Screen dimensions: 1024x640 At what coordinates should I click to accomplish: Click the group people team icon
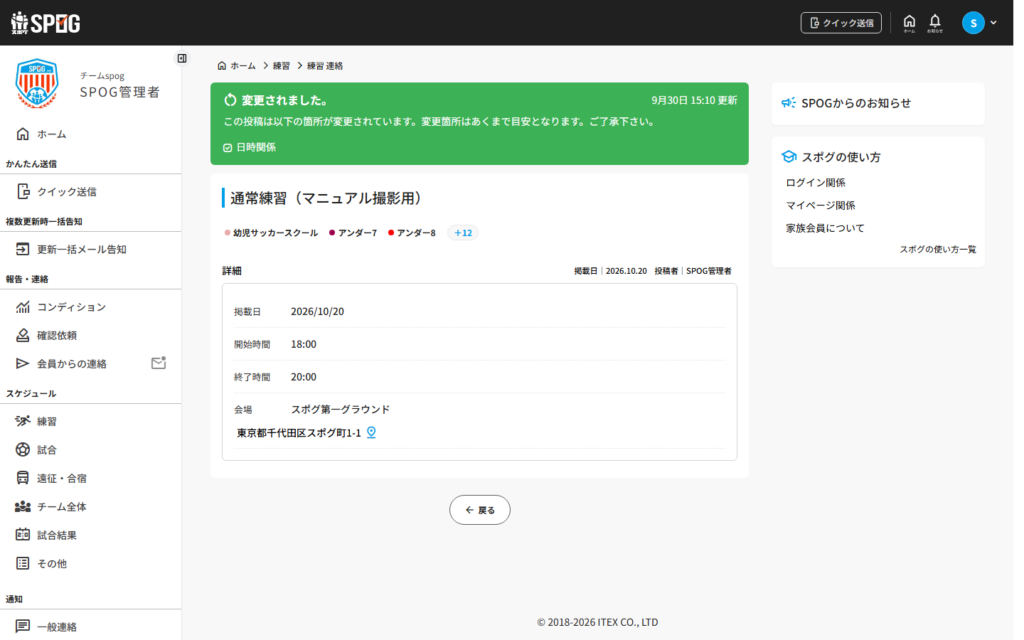click(x=23, y=506)
